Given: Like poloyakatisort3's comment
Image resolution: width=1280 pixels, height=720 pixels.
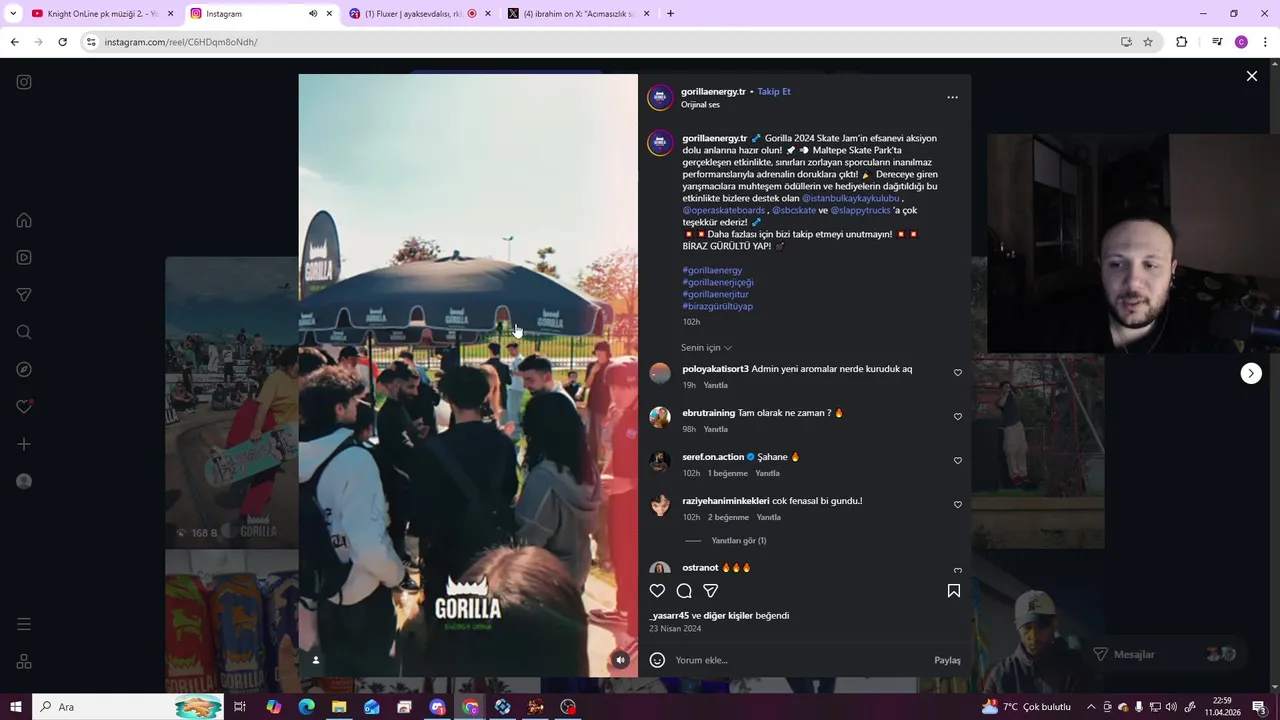Looking at the screenshot, I should tap(958, 373).
